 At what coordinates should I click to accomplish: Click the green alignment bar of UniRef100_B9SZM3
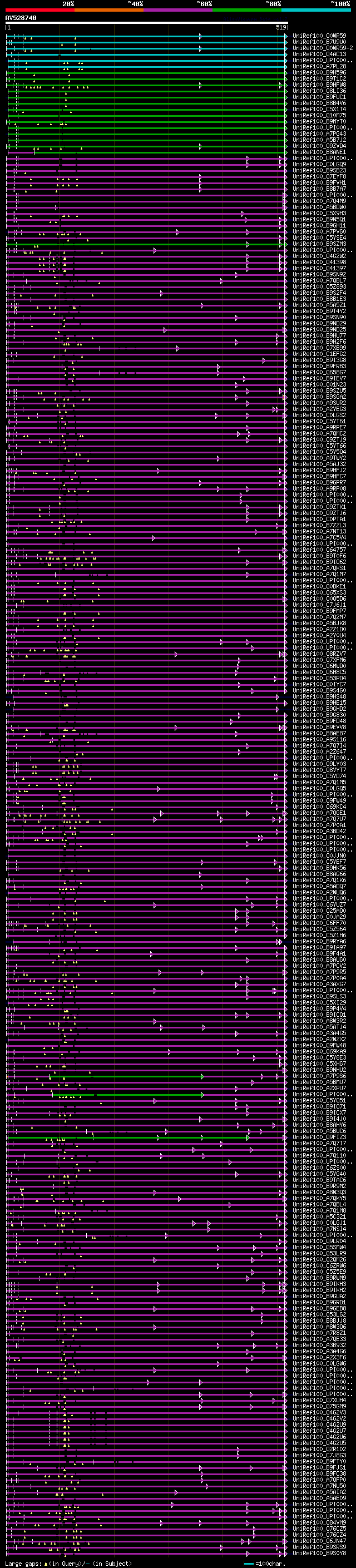click(x=147, y=244)
